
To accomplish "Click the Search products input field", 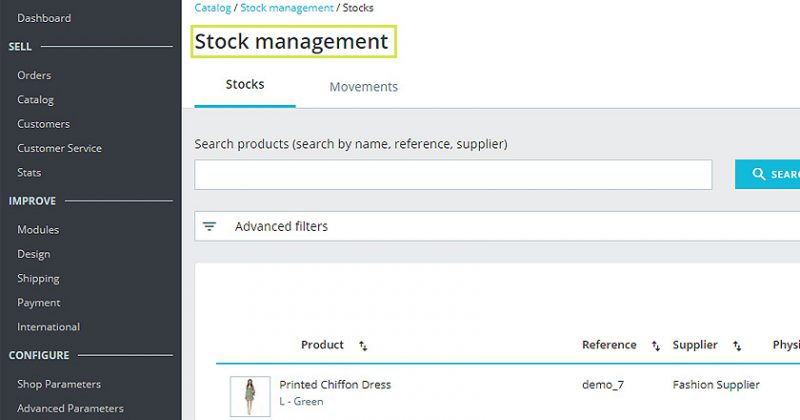I will (453, 175).
